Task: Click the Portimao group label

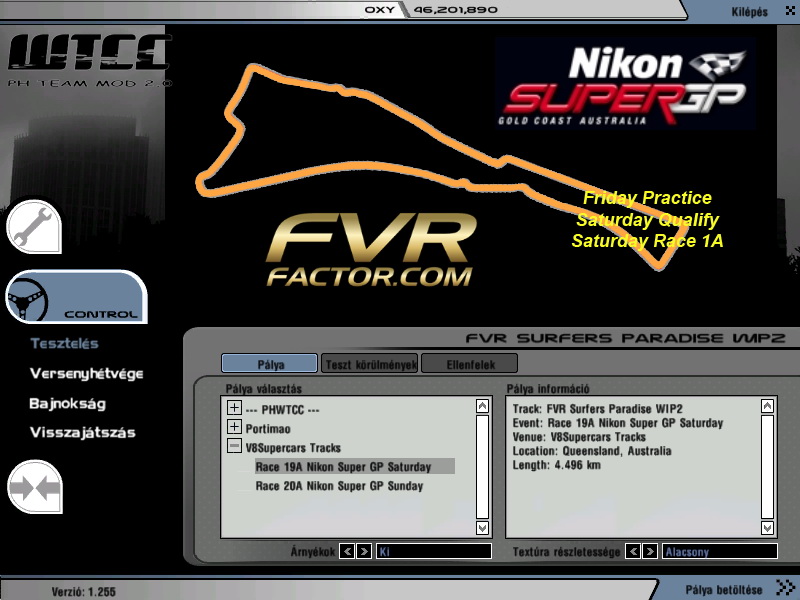Action: [268, 429]
